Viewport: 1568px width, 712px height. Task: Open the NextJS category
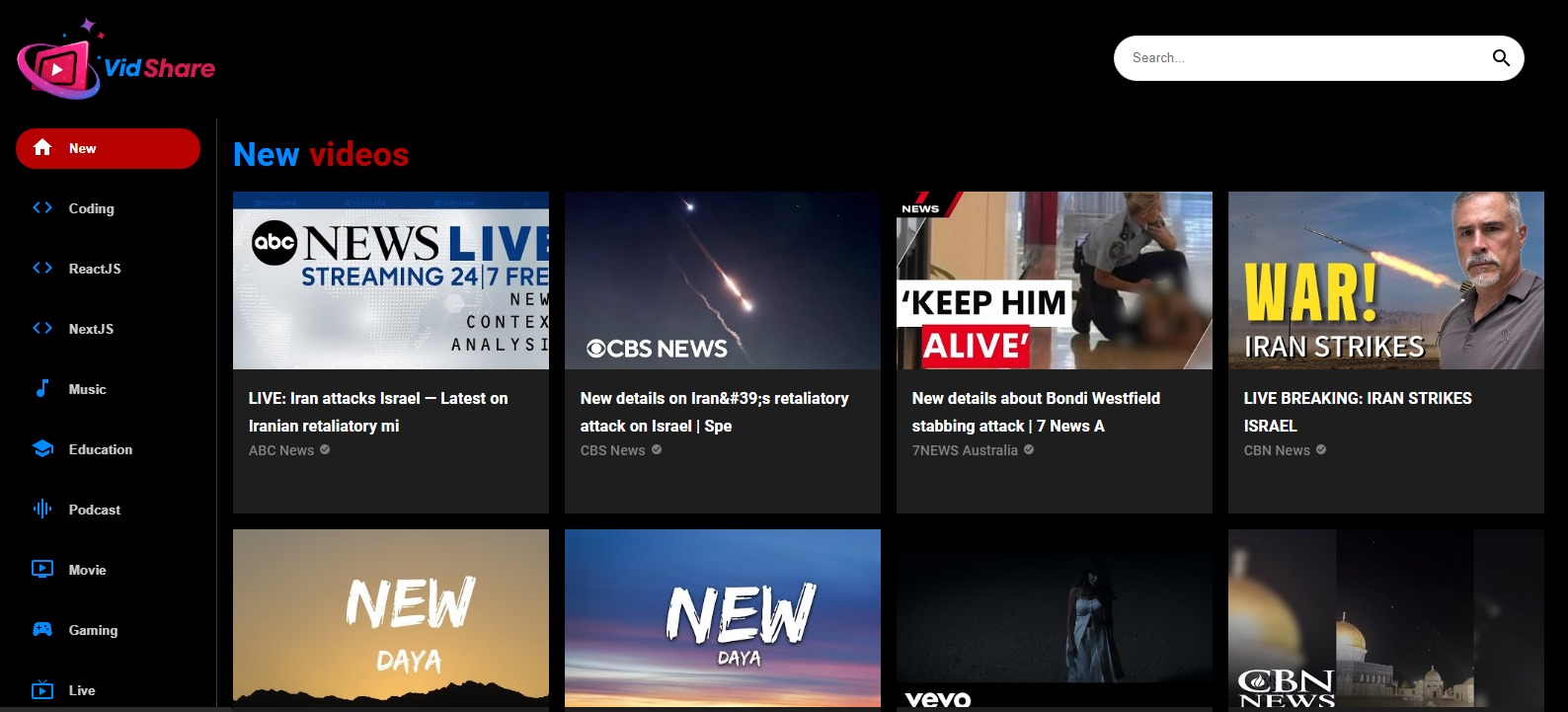[x=108, y=329]
